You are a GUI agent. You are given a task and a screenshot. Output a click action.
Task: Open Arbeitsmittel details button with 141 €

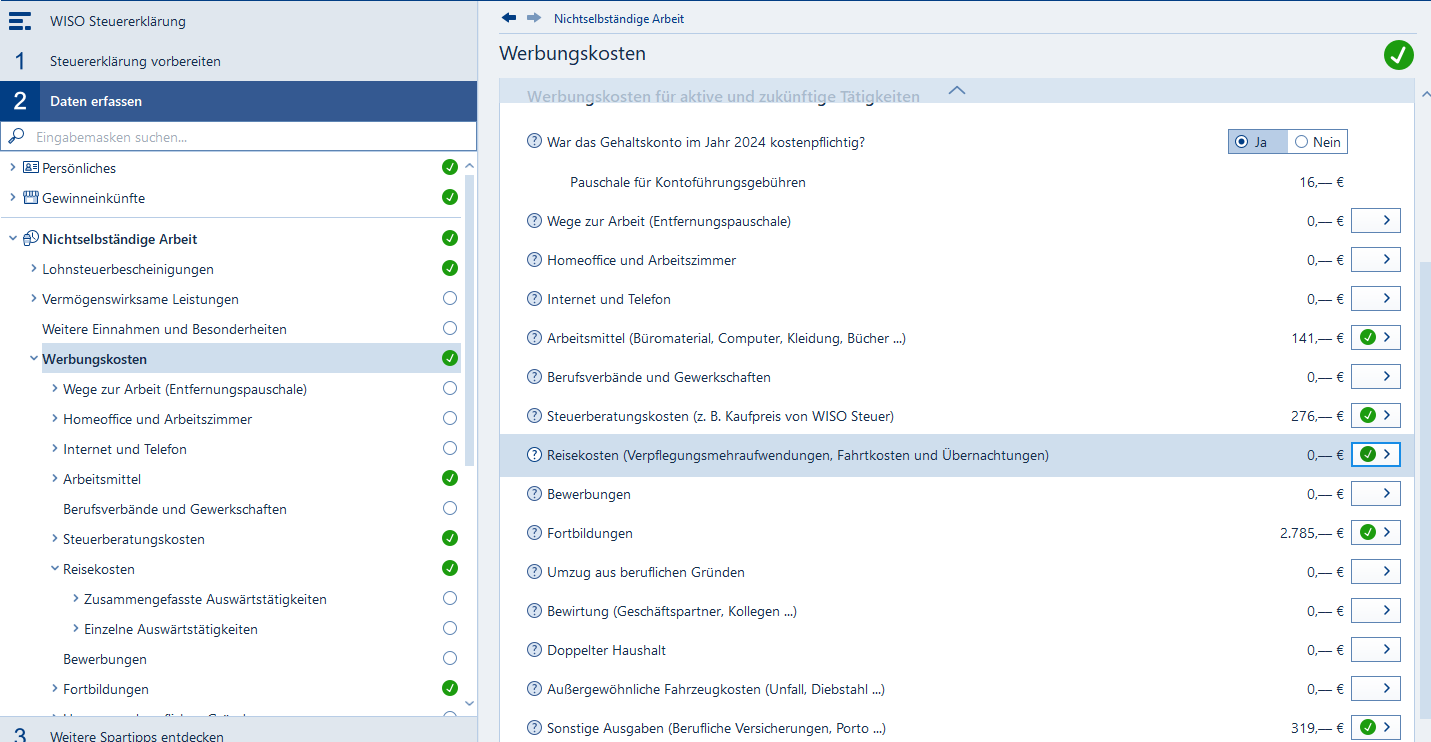[1376, 338]
